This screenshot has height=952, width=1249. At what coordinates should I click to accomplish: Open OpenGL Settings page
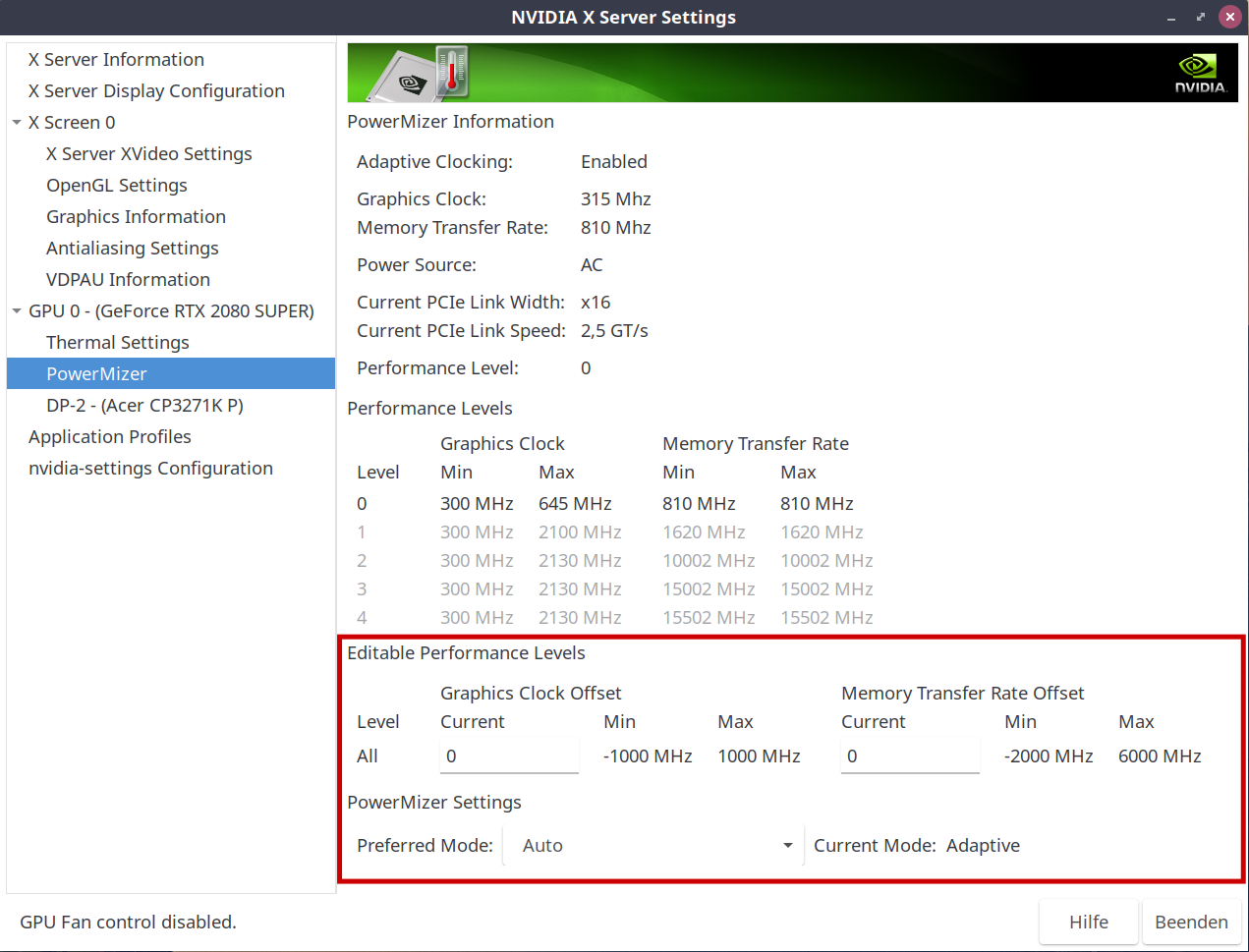117,186
